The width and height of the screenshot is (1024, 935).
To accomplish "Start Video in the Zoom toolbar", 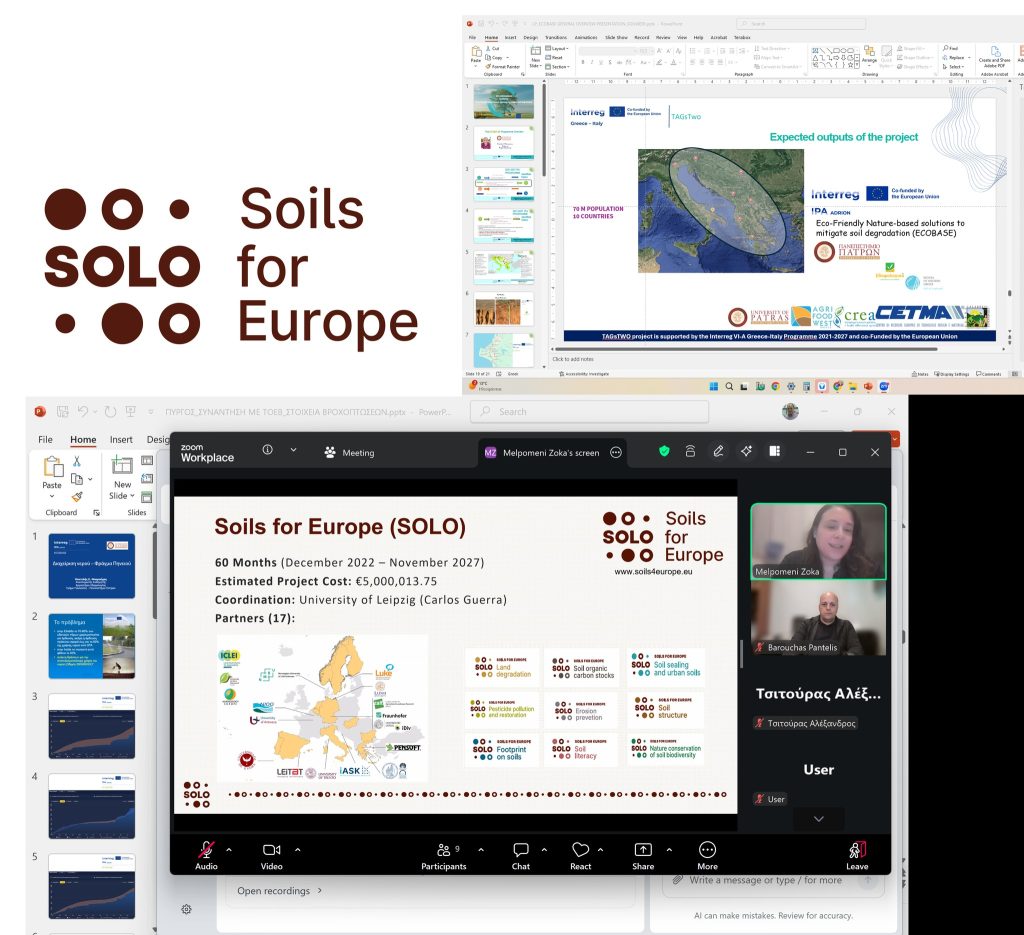I will point(272,855).
